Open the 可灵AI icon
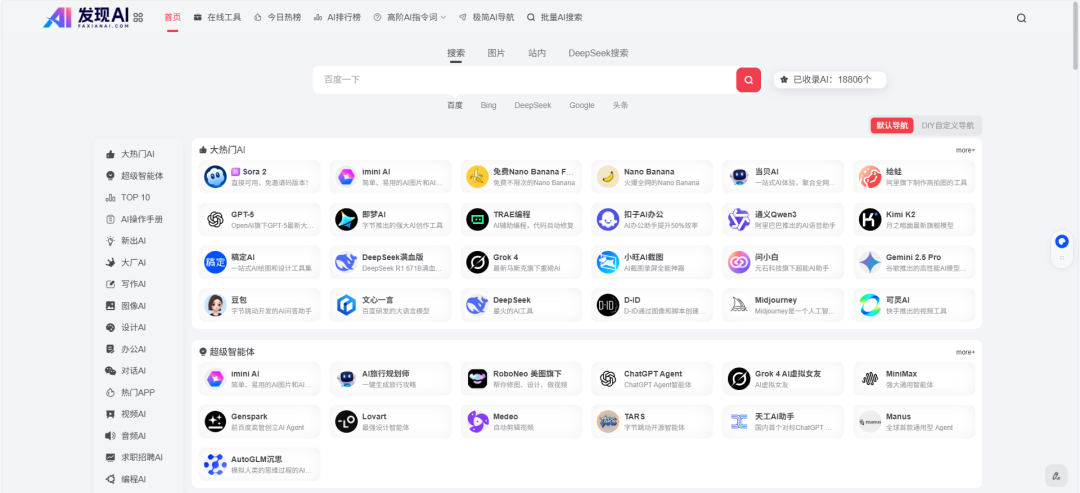Screen dimensions: 1080x493 click(x=870, y=305)
